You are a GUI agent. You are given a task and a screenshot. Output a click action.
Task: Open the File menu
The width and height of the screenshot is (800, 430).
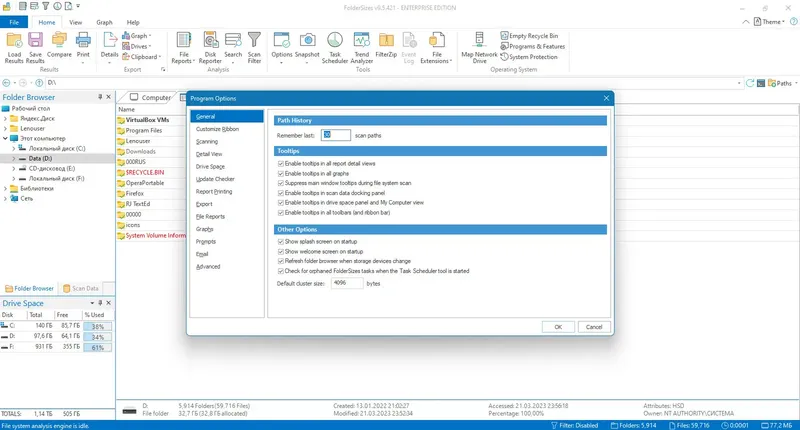[14, 22]
